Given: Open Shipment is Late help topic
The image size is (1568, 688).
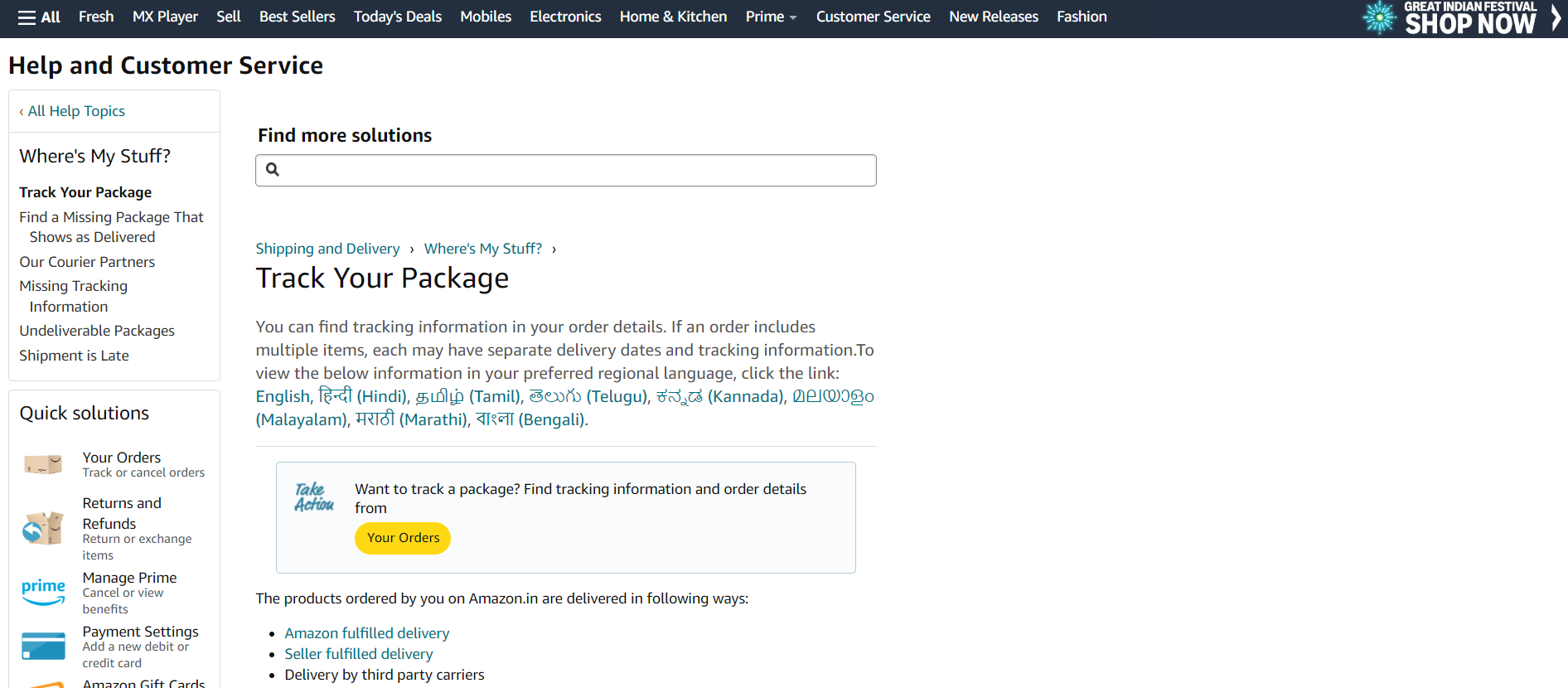Looking at the screenshot, I should [x=74, y=356].
